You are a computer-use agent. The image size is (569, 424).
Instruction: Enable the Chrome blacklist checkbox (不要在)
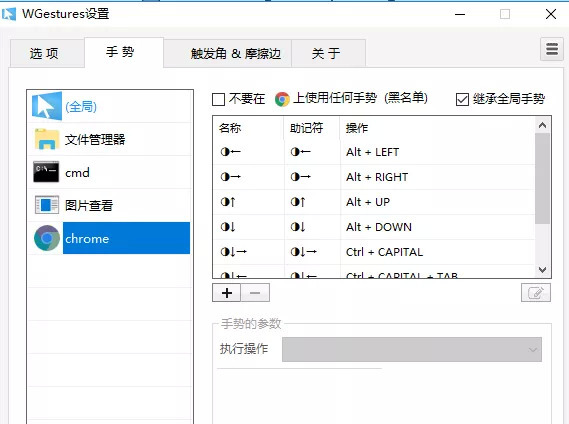point(218,99)
